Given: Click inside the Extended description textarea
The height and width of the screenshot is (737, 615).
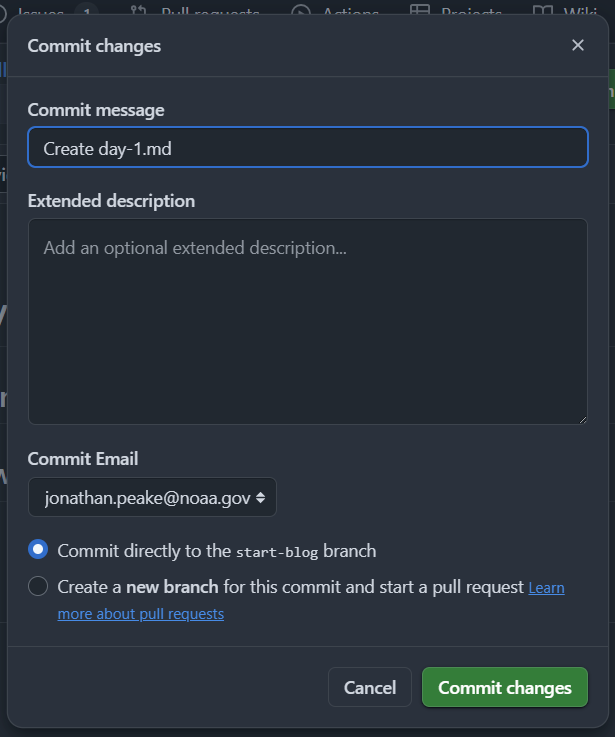Looking at the screenshot, I should click(x=308, y=321).
